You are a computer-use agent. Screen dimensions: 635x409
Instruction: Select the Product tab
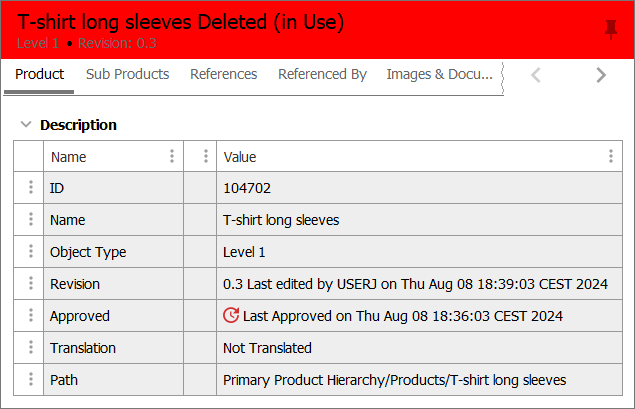40,74
